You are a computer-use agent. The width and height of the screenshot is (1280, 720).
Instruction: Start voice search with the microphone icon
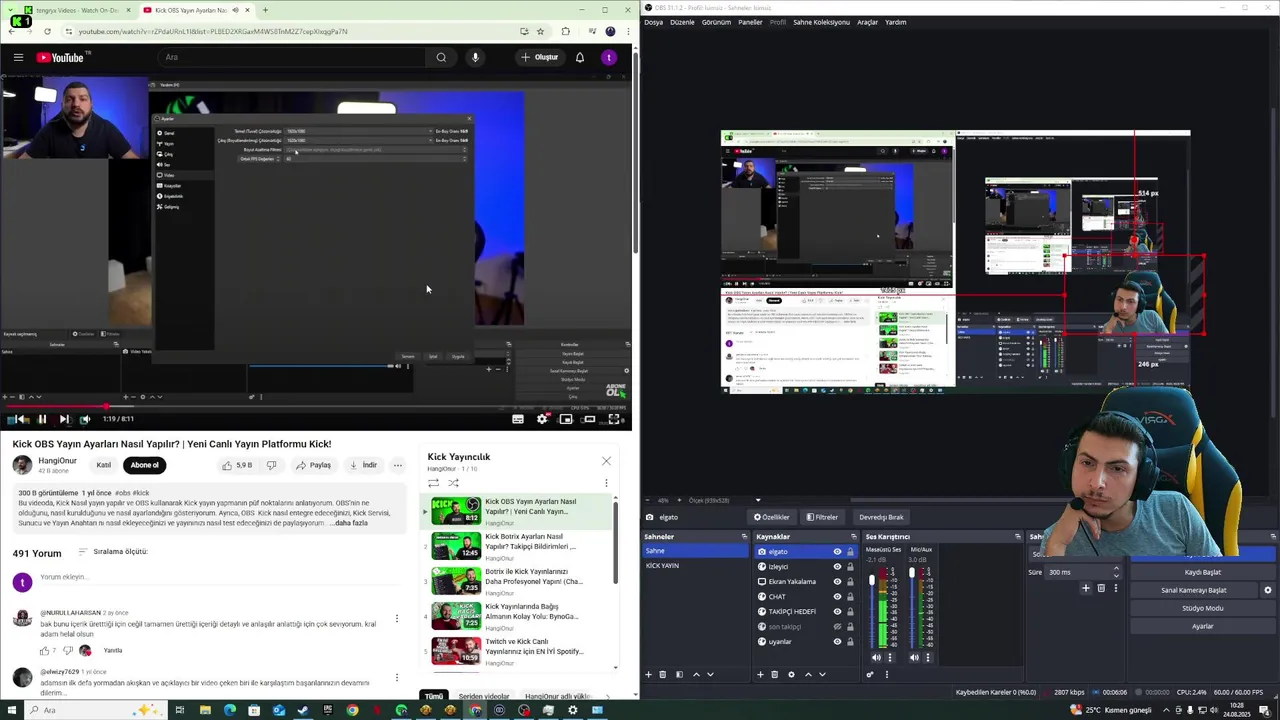pos(475,57)
